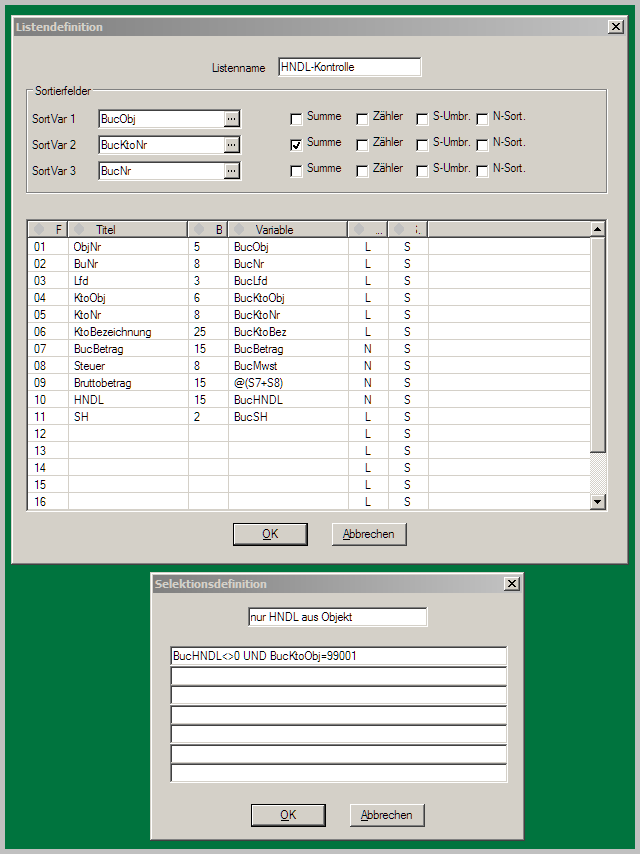Confirm Listendefinition with OK button
This screenshot has height=854, width=640.
click(270, 534)
